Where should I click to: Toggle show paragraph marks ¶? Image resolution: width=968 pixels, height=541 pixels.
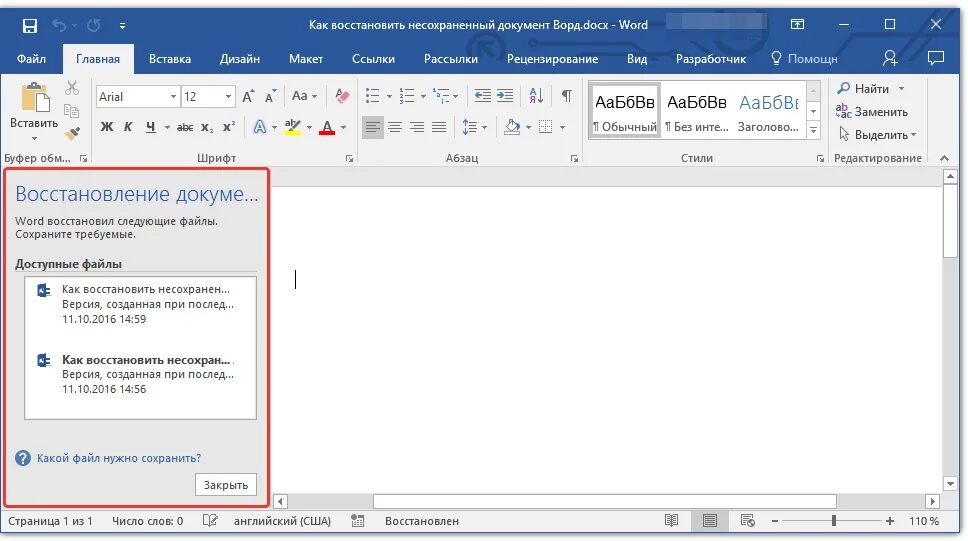click(x=566, y=96)
